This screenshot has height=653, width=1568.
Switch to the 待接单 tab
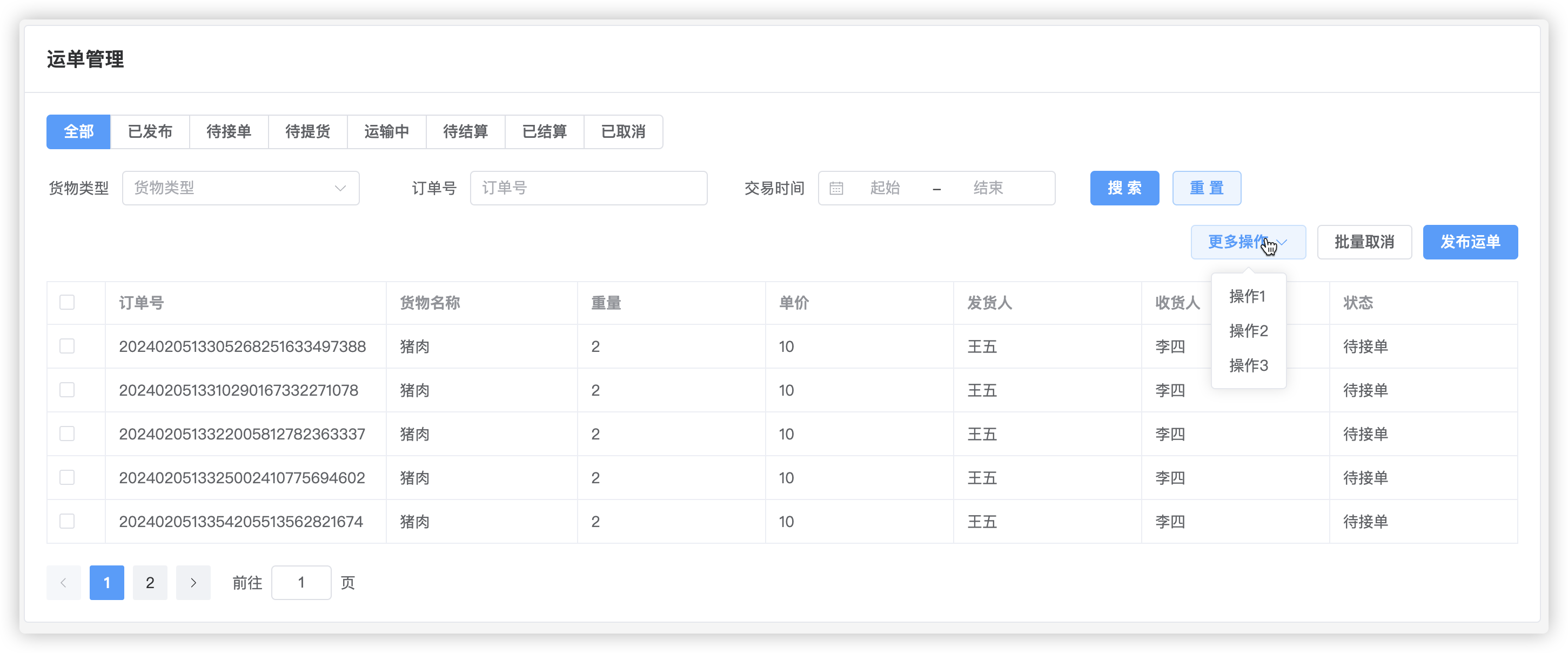tap(229, 131)
